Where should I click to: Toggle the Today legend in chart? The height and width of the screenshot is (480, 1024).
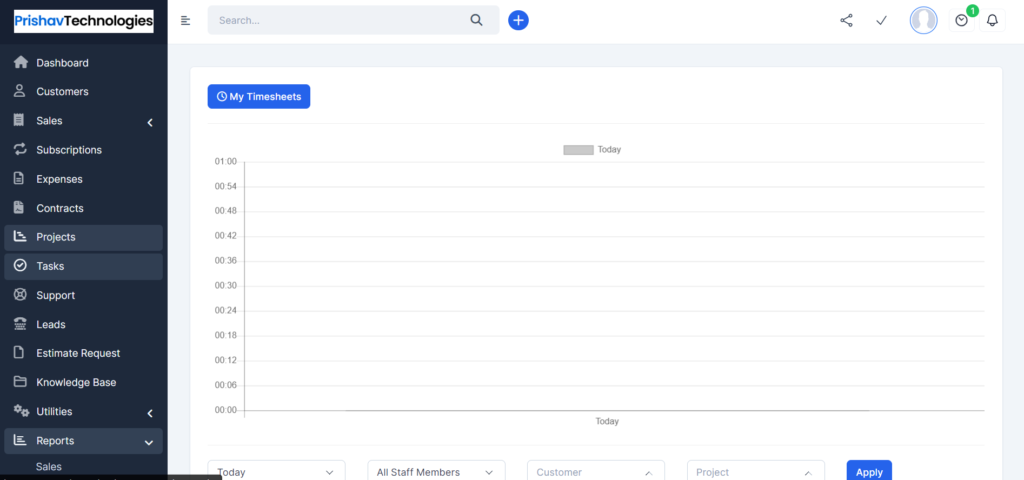click(x=592, y=150)
